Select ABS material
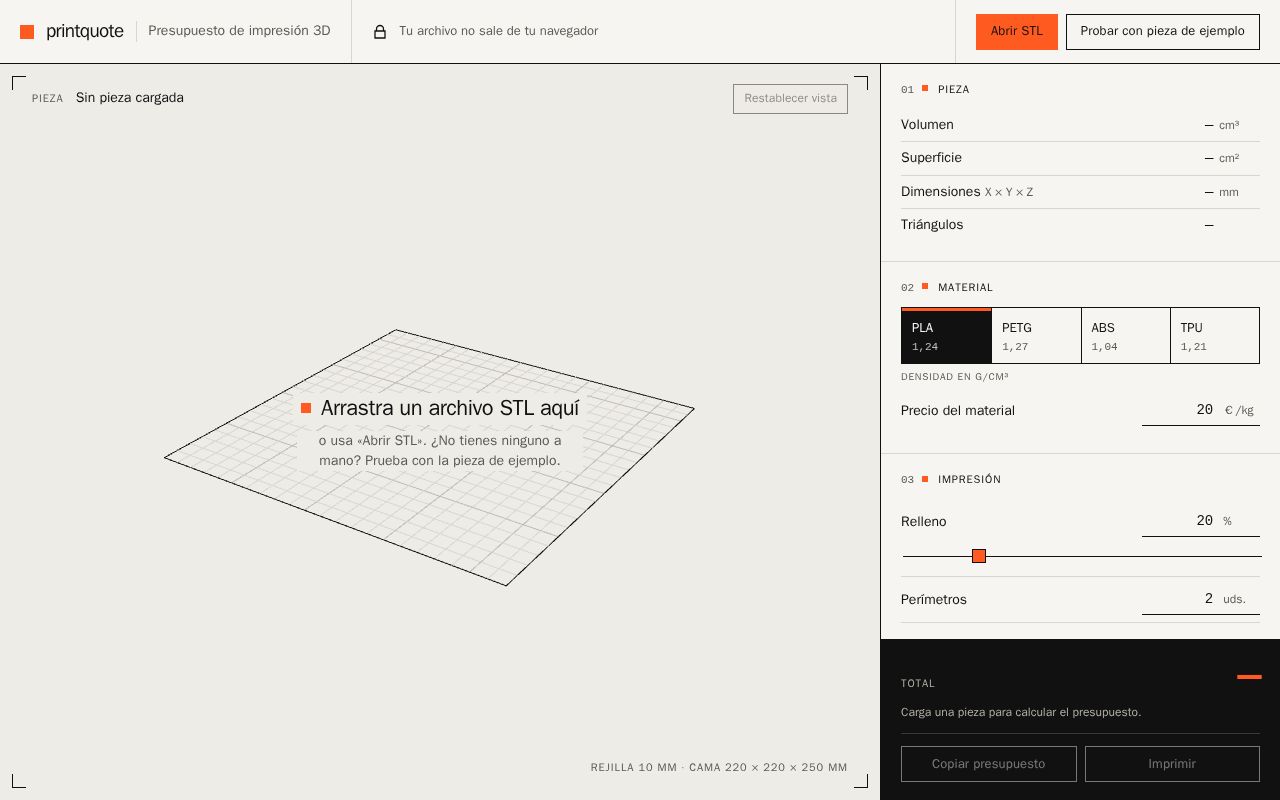This screenshot has height=800, width=1280. [1126, 336]
